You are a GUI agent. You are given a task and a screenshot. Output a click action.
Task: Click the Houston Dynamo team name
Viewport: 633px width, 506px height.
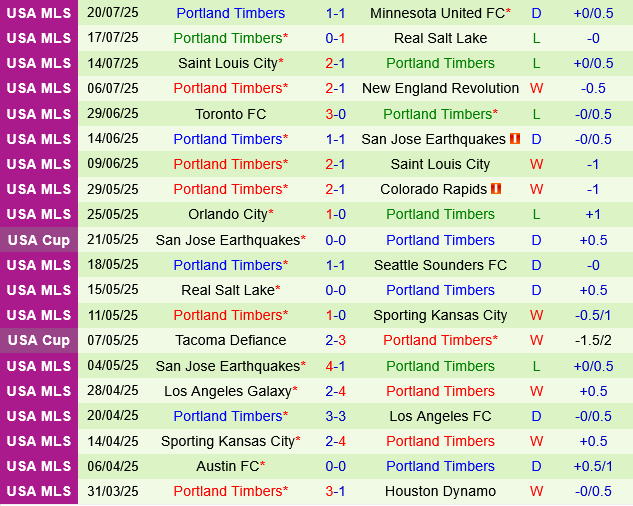point(440,491)
